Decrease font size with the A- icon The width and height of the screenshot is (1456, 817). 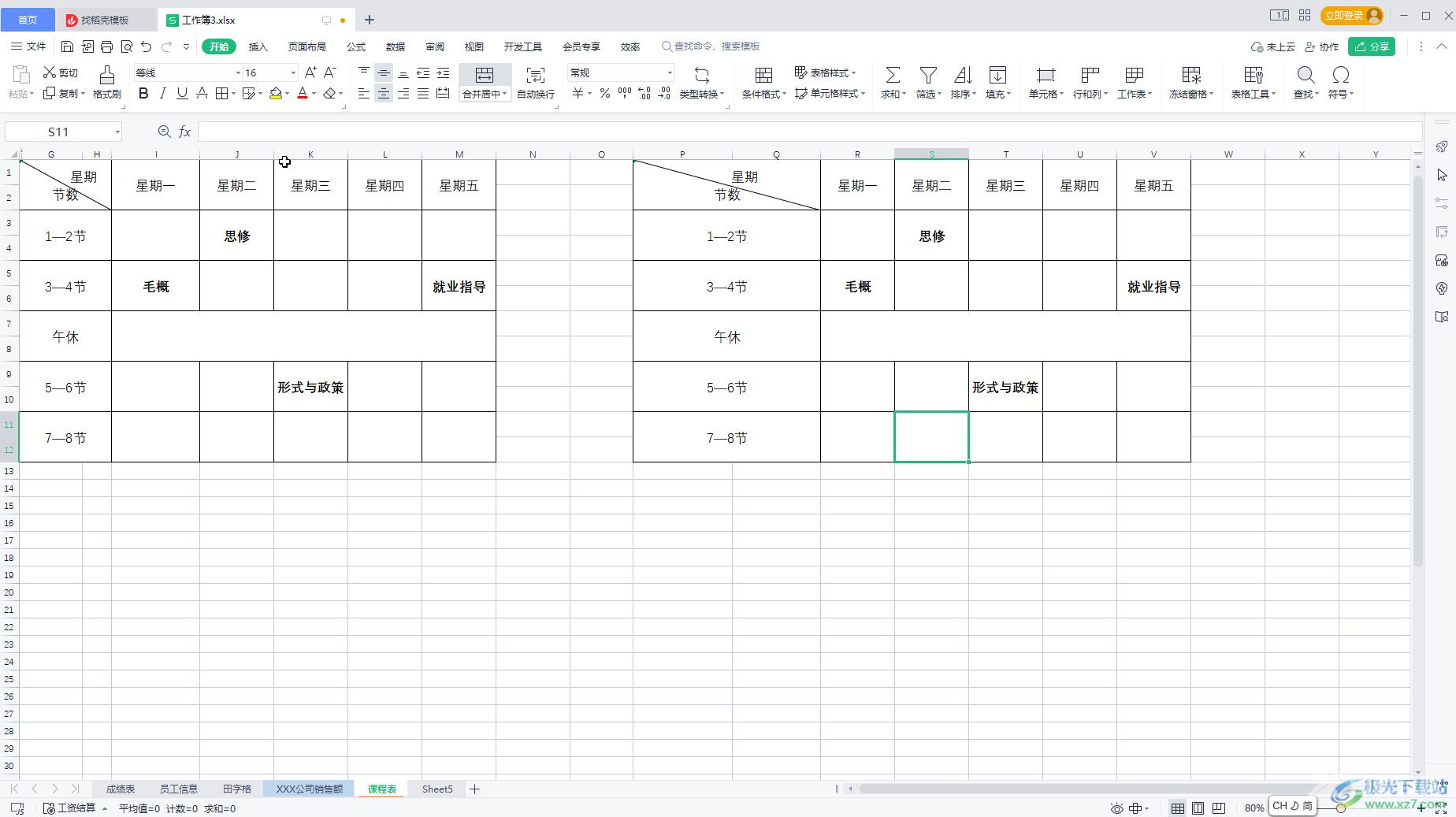330,72
